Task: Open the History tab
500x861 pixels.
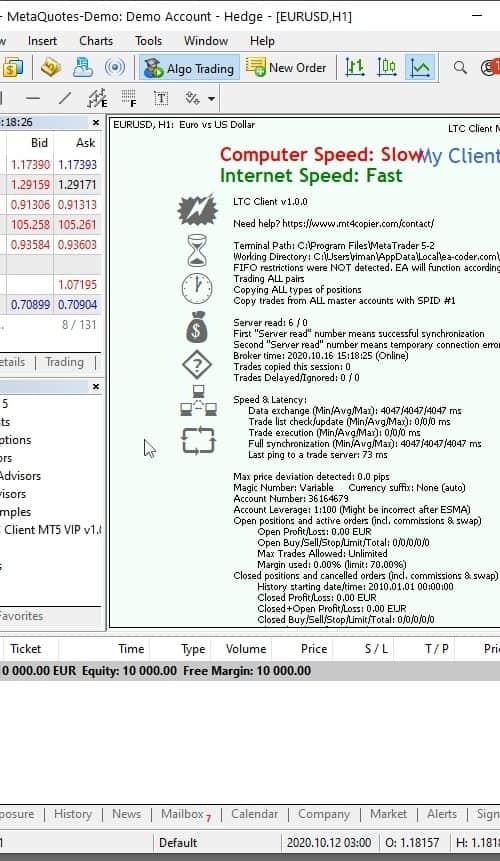Action: pyautogui.click(x=72, y=814)
